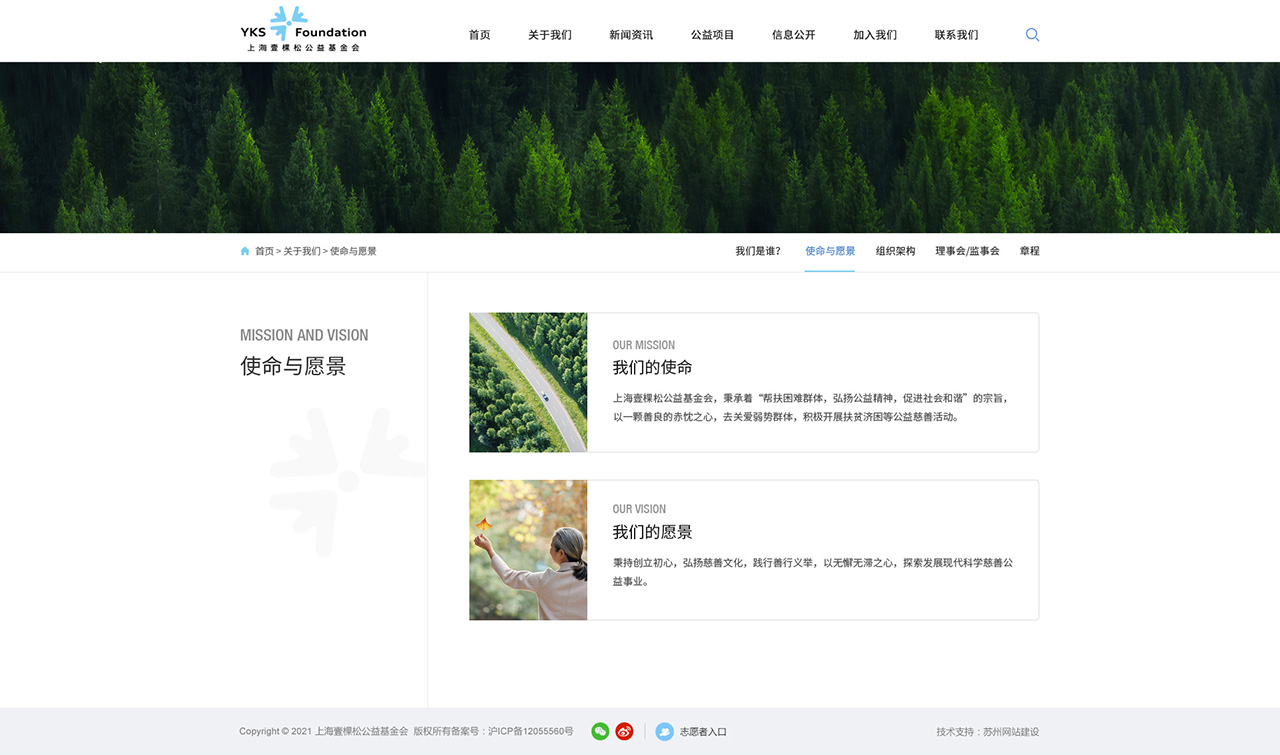This screenshot has width=1280, height=755.
Task: Select the 章程 sub-tab
Action: [x=1029, y=251]
